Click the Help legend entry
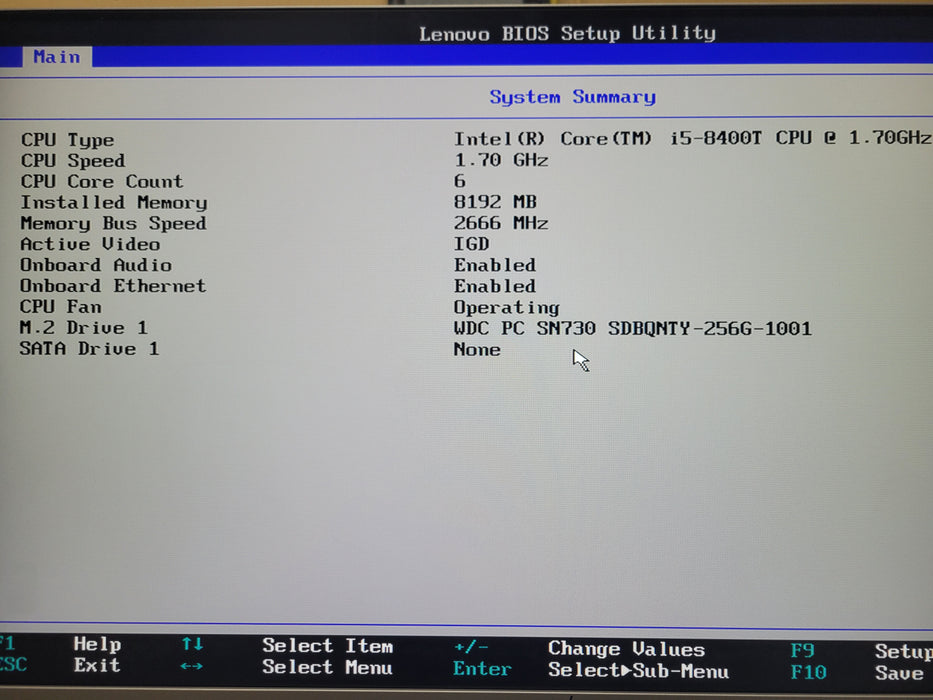The width and height of the screenshot is (933, 700). coord(97,644)
